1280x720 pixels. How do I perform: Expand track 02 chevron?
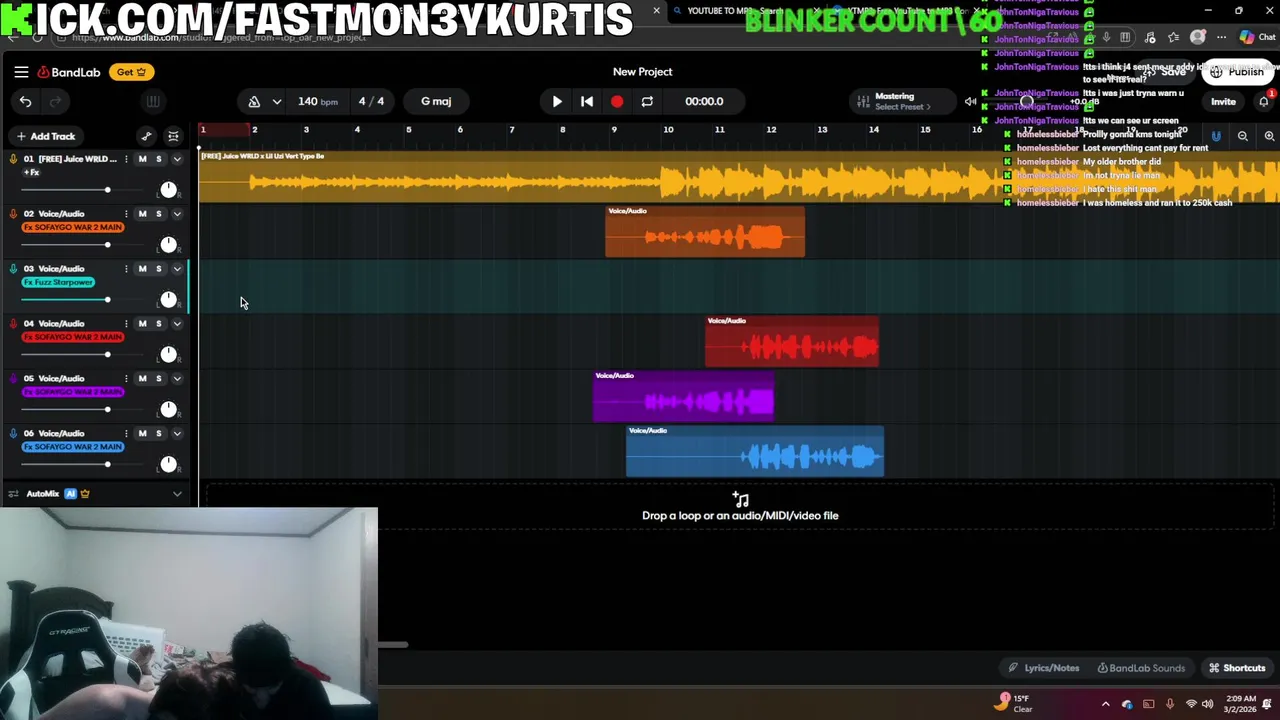177,214
